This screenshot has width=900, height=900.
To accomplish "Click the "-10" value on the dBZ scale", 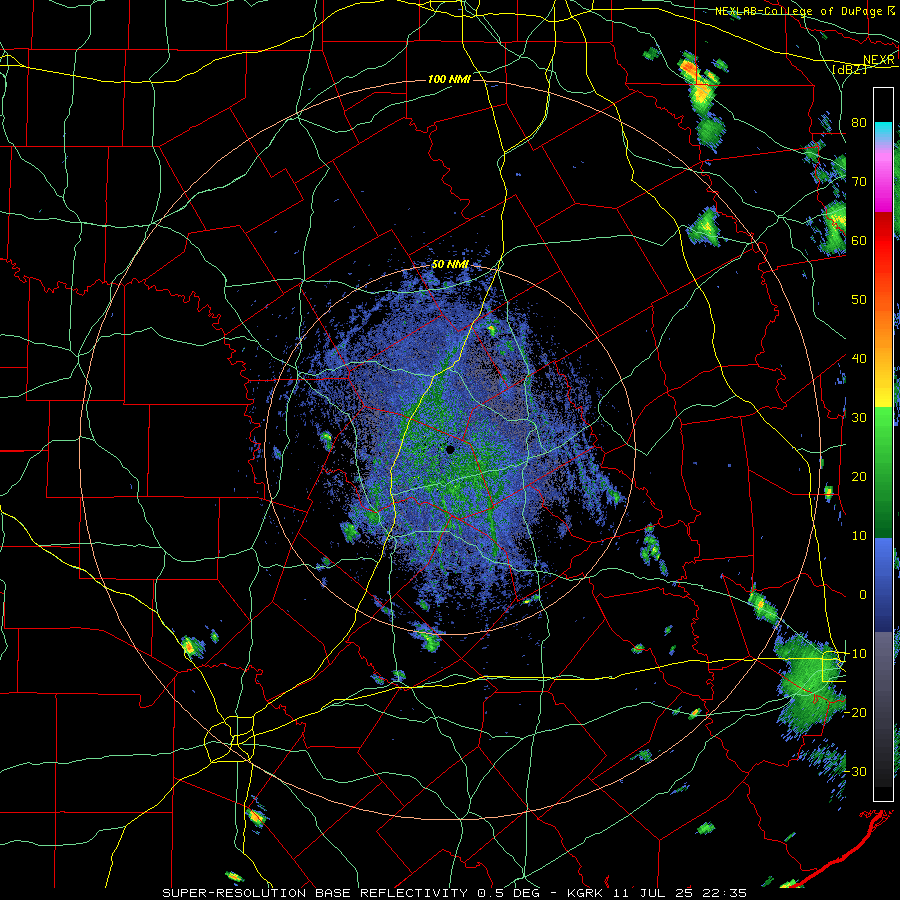I will point(855,653).
